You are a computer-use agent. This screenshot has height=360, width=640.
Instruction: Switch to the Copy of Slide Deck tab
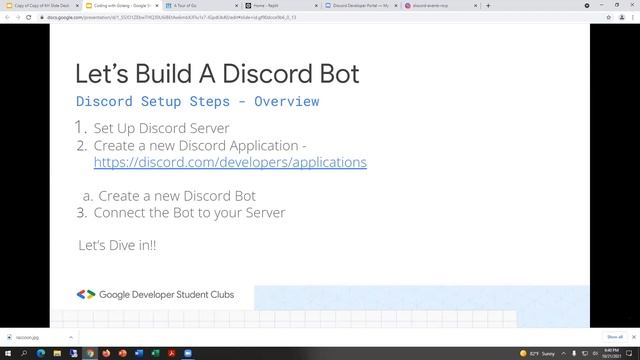42,6
